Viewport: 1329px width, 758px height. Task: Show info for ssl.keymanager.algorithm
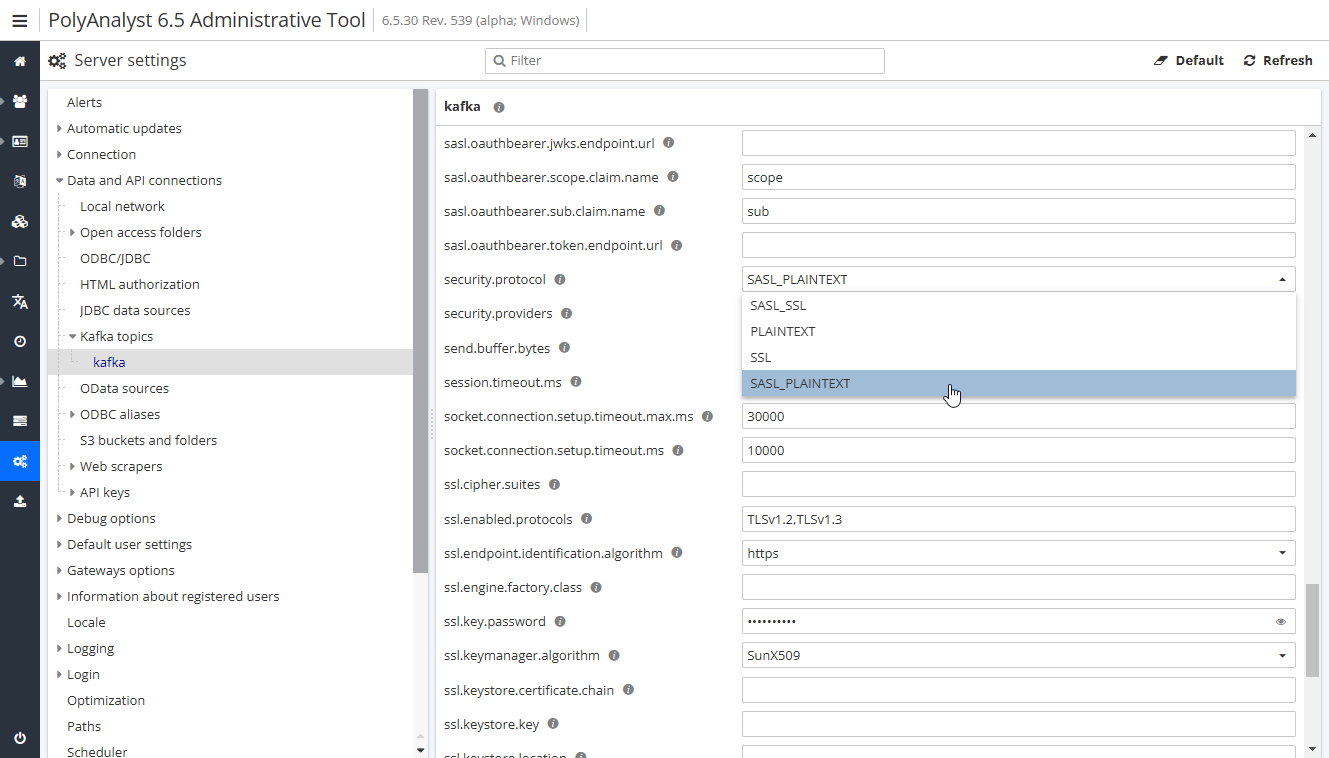coord(614,656)
